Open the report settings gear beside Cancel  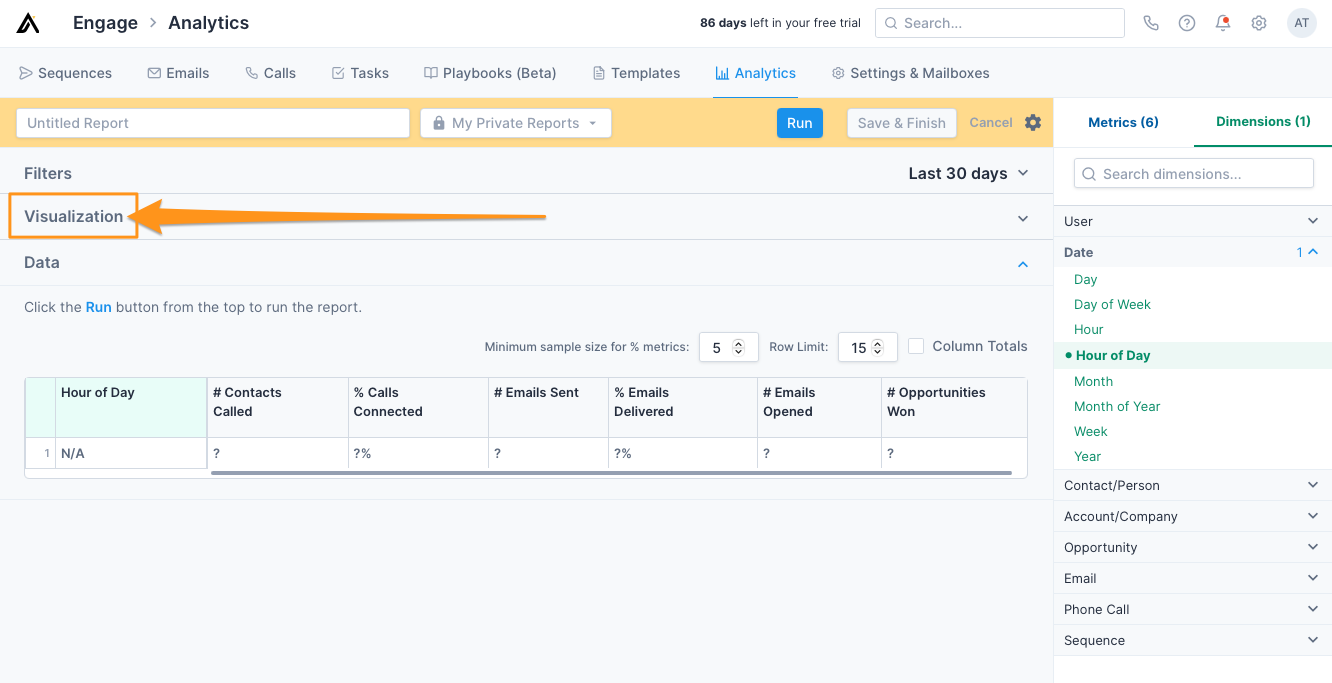click(x=1035, y=122)
